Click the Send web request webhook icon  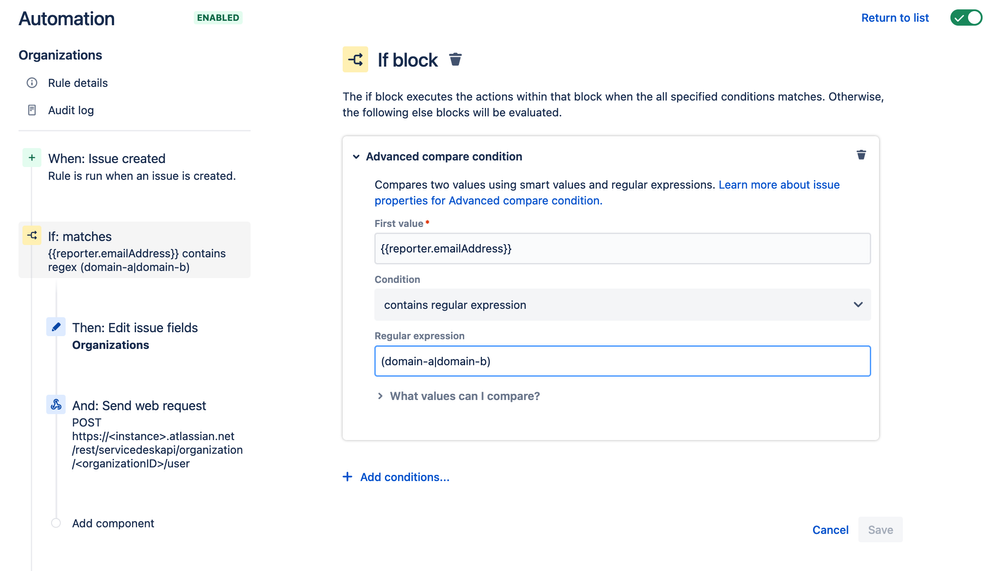pyautogui.click(x=56, y=405)
